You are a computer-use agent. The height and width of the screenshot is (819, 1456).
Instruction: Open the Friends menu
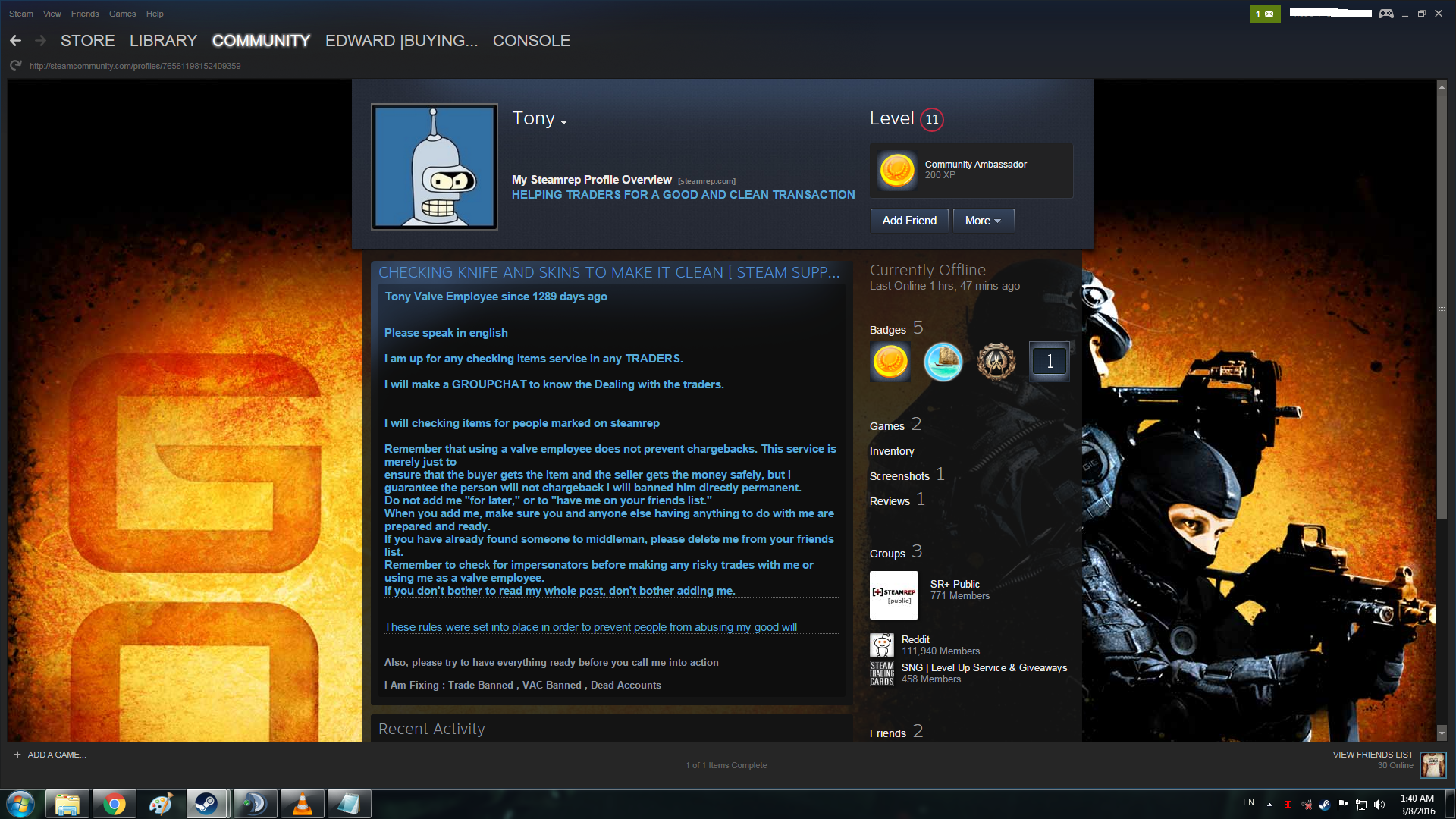pos(85,14)
